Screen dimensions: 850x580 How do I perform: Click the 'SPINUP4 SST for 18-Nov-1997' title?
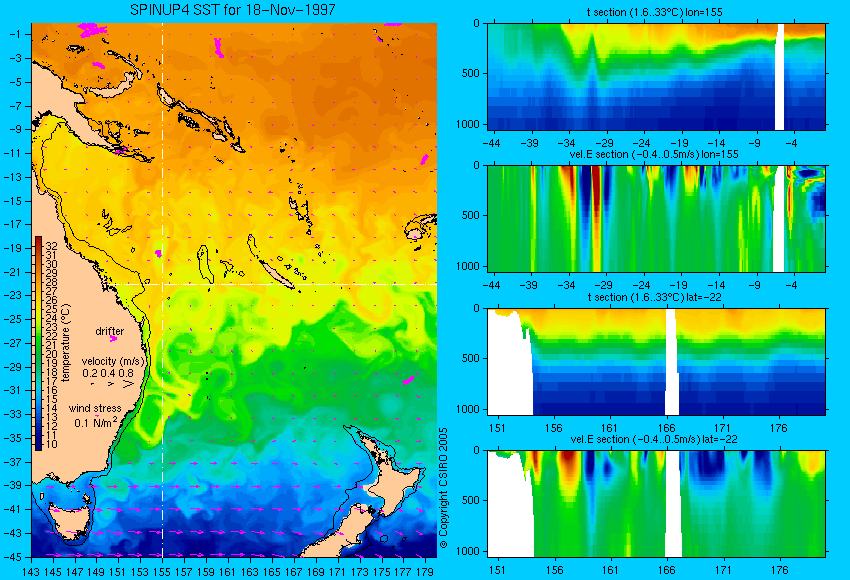pos(233,10)
